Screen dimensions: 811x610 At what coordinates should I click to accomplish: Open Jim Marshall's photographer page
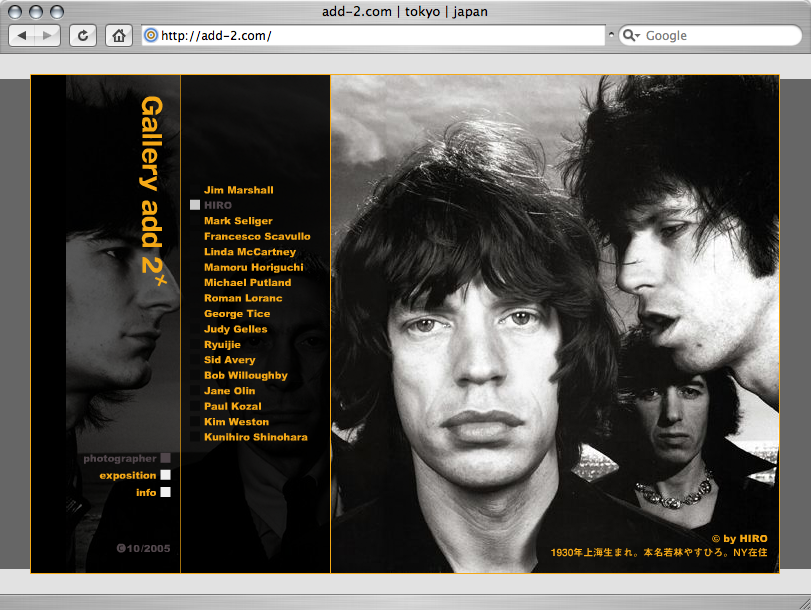(x=238, y=190)
